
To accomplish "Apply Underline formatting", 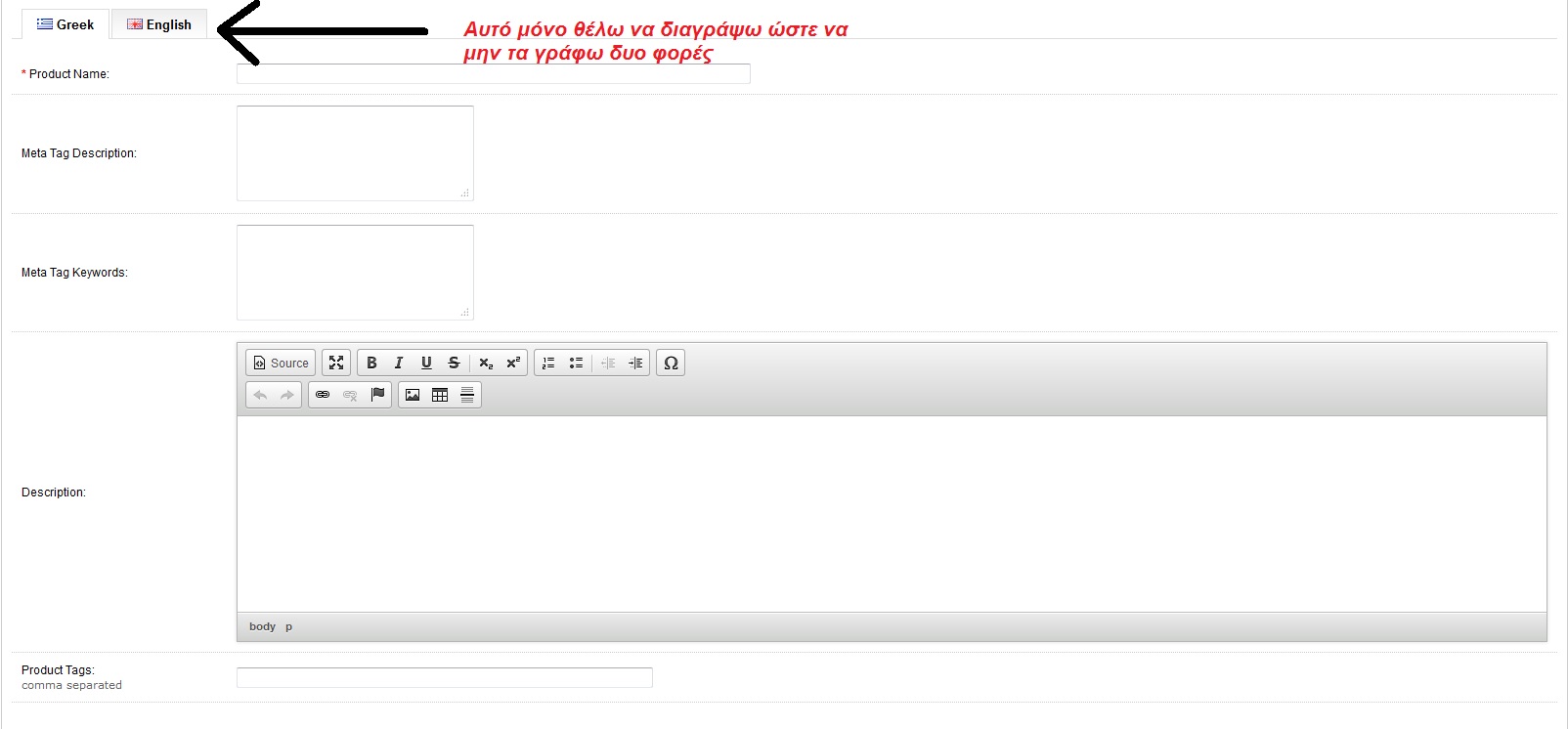I will 426,363.
